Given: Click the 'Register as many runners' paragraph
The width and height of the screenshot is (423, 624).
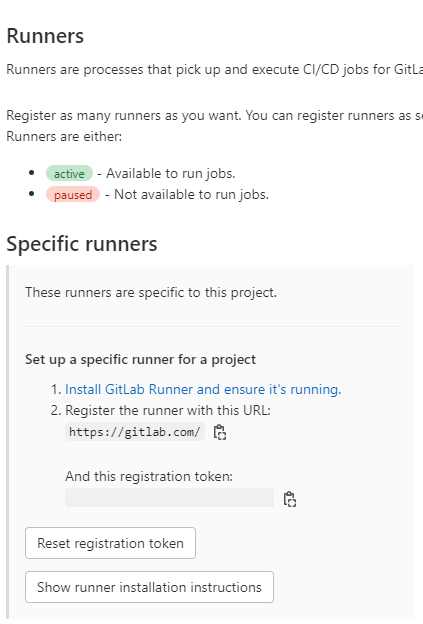Looking at the screenshot, I should [x=214, y=115].
